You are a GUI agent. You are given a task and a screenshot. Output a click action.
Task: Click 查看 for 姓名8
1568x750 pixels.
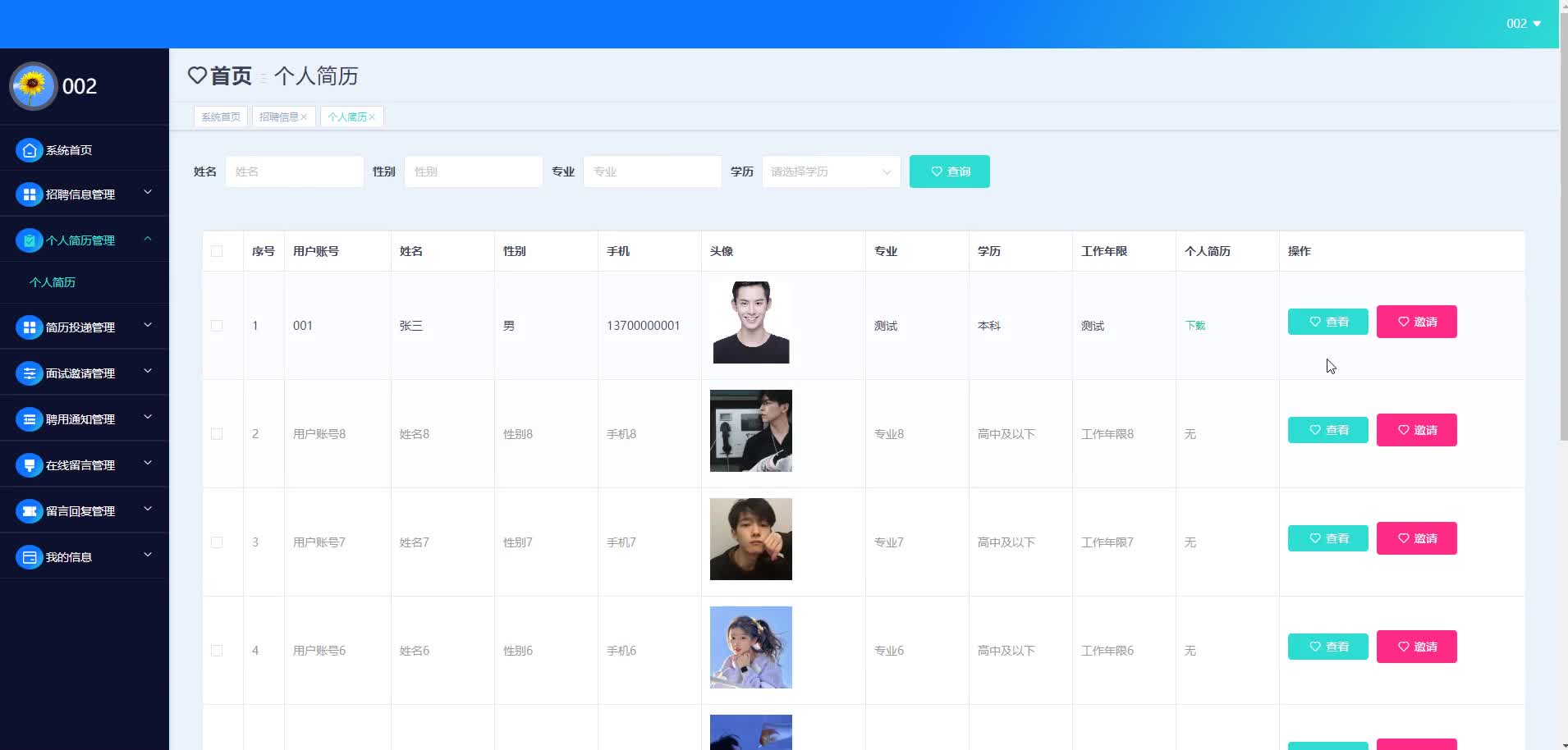[1327, 430]
